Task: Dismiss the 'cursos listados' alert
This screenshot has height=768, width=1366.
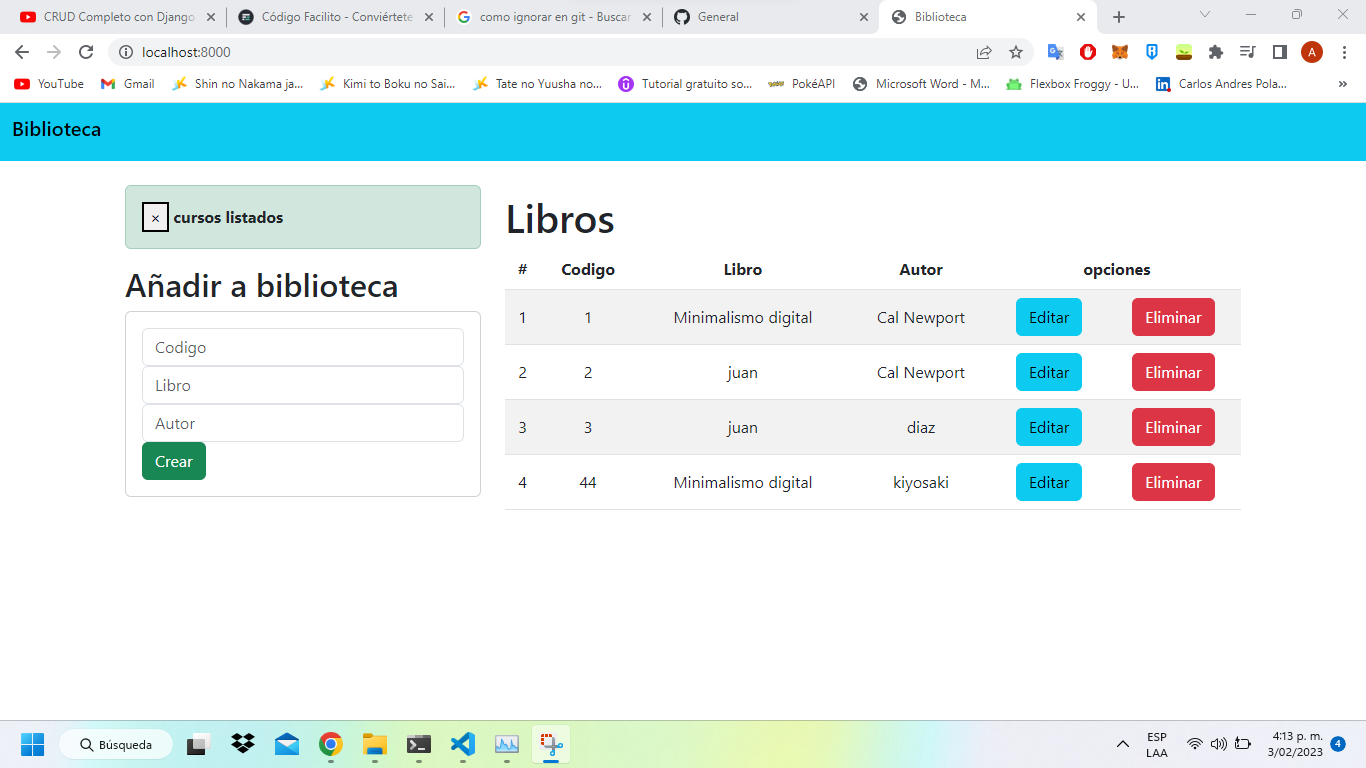Action: pyautogui.click(x=155, y=217)
